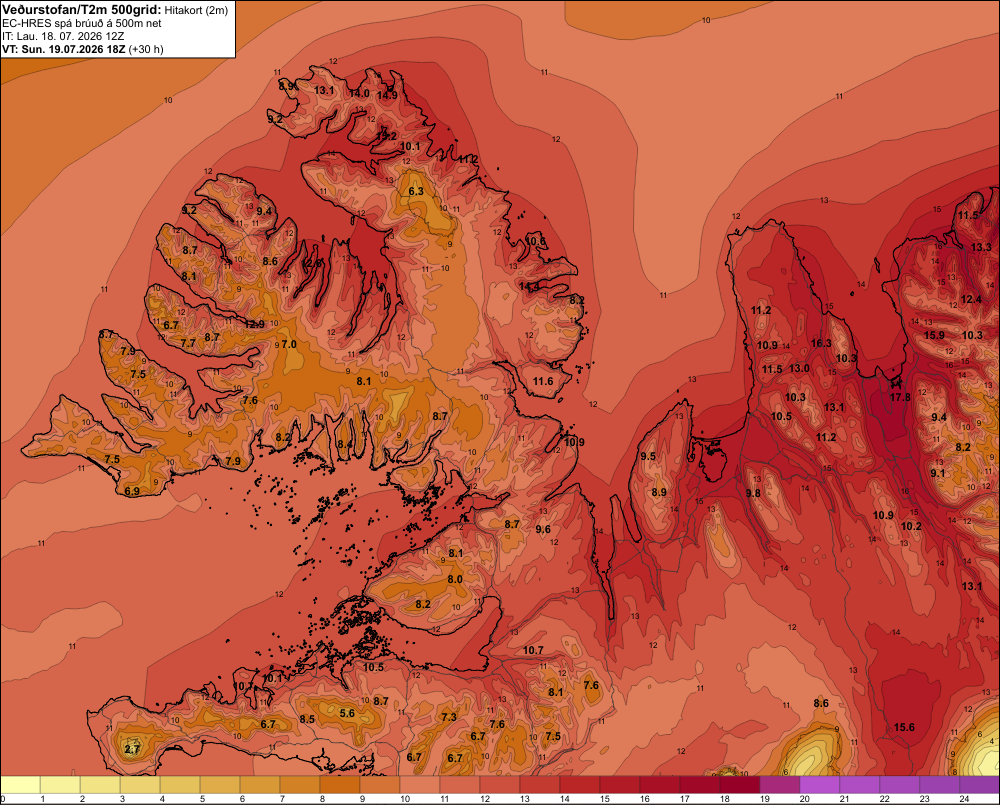Viewport: 1000px width, 805px height.
Task: Click the 13.3 temperature value
Action: click(981, 247)
